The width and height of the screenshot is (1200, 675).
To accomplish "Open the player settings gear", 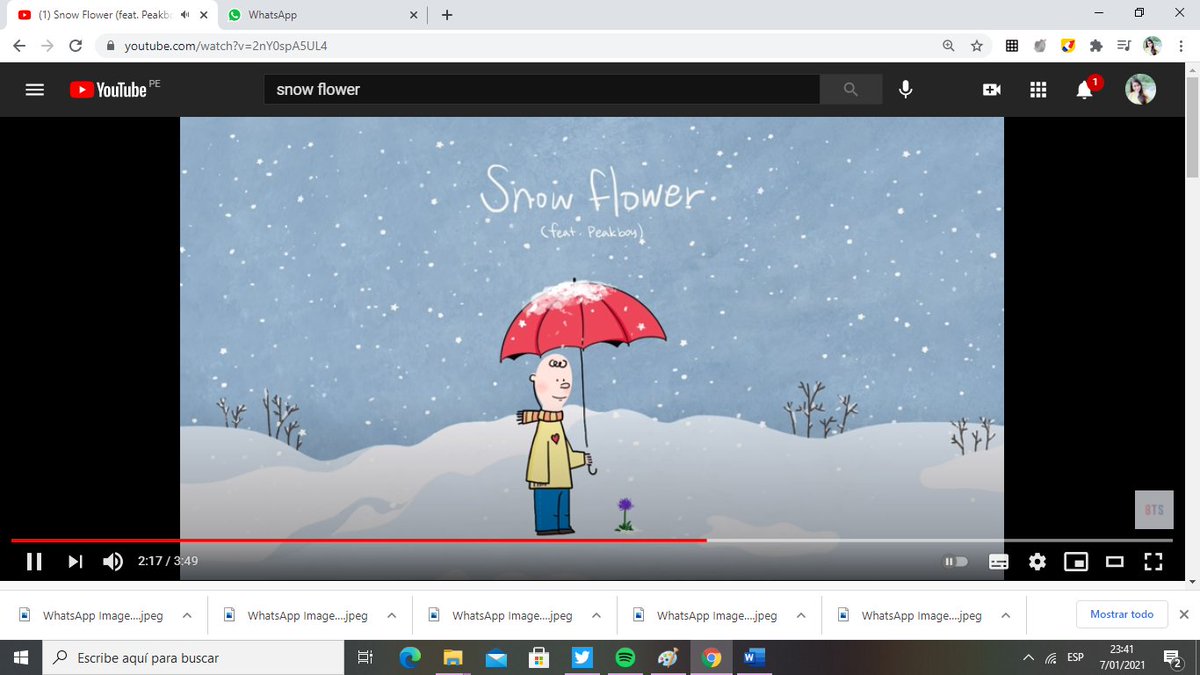I will [x=1037, y=561].
